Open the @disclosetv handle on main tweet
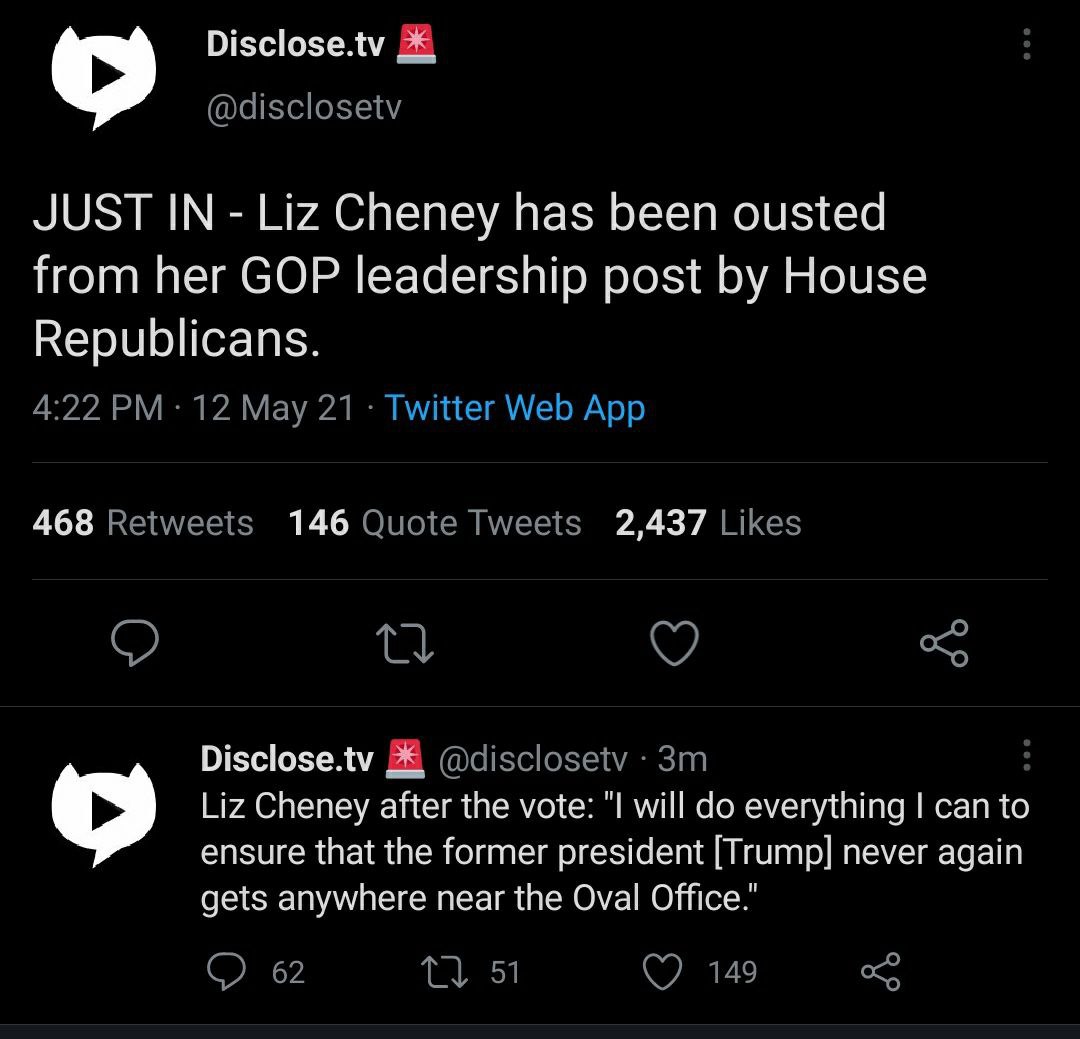1080x1039 pixels. point(303,107)
